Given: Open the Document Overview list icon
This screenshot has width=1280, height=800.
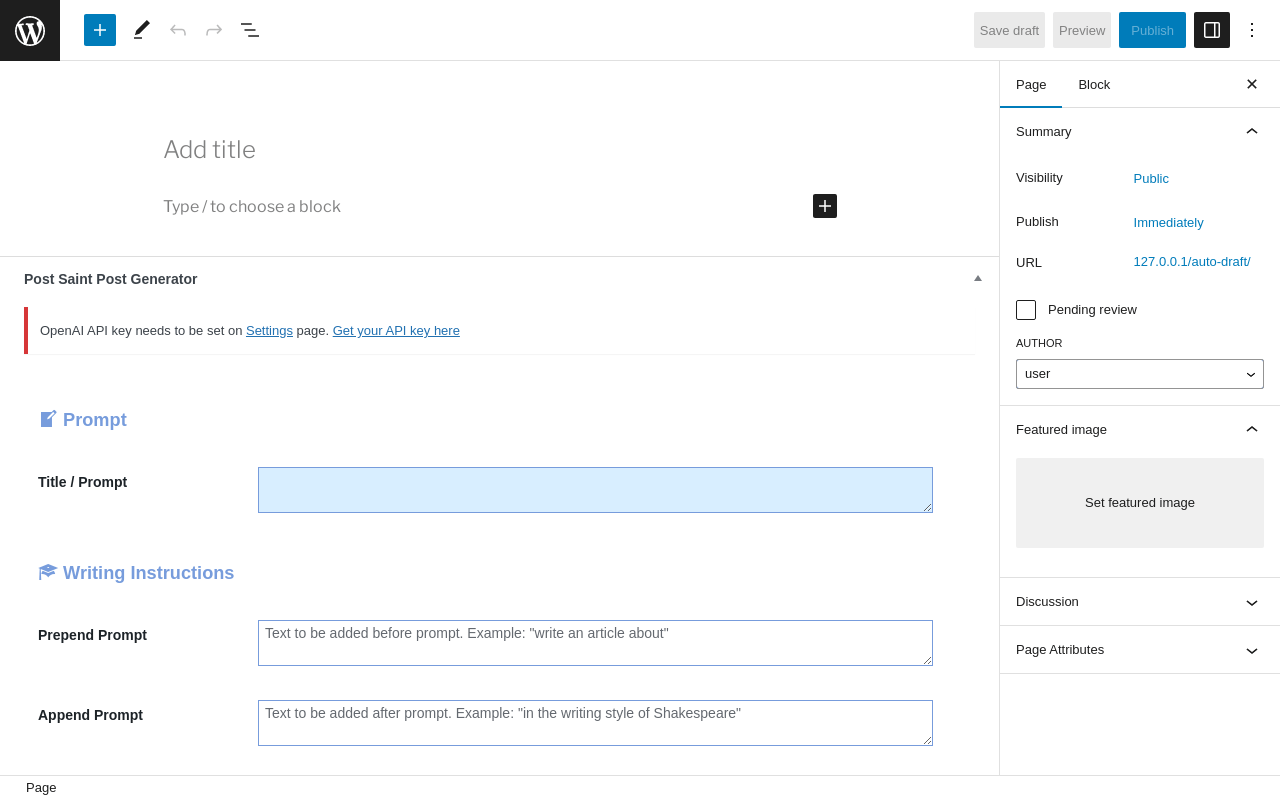Looking at the screenshot, I should [x=250, y=30].
